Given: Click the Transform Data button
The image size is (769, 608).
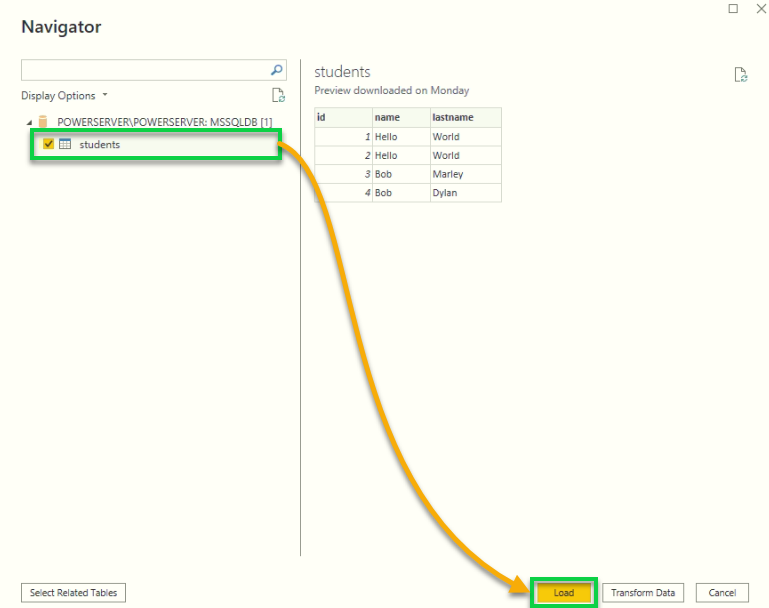Looking at the screenshot, I should 643,592.
